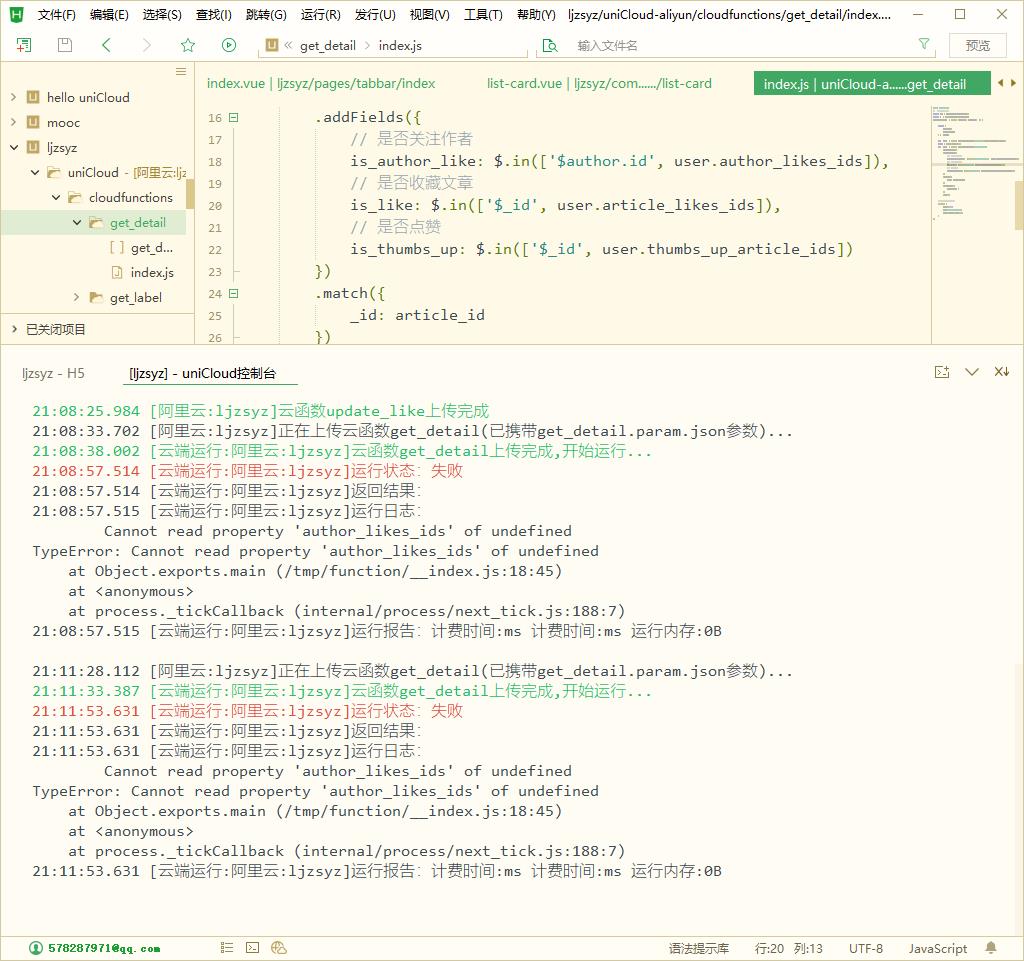
Task: Expand the hello uniCloud project
Action: tap(13, 97)
